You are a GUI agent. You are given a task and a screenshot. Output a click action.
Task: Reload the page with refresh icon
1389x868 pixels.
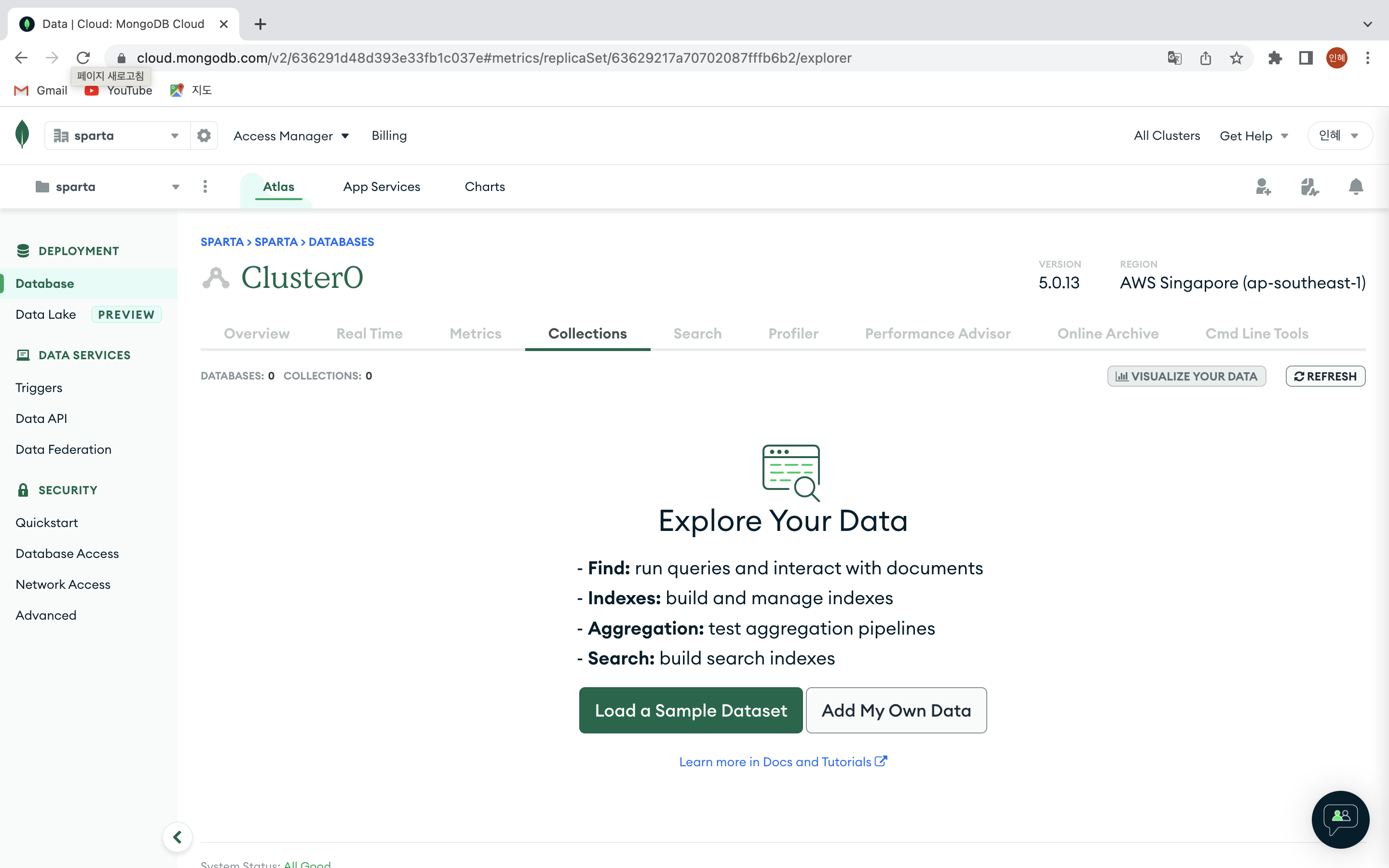click(x=83, y=57)
